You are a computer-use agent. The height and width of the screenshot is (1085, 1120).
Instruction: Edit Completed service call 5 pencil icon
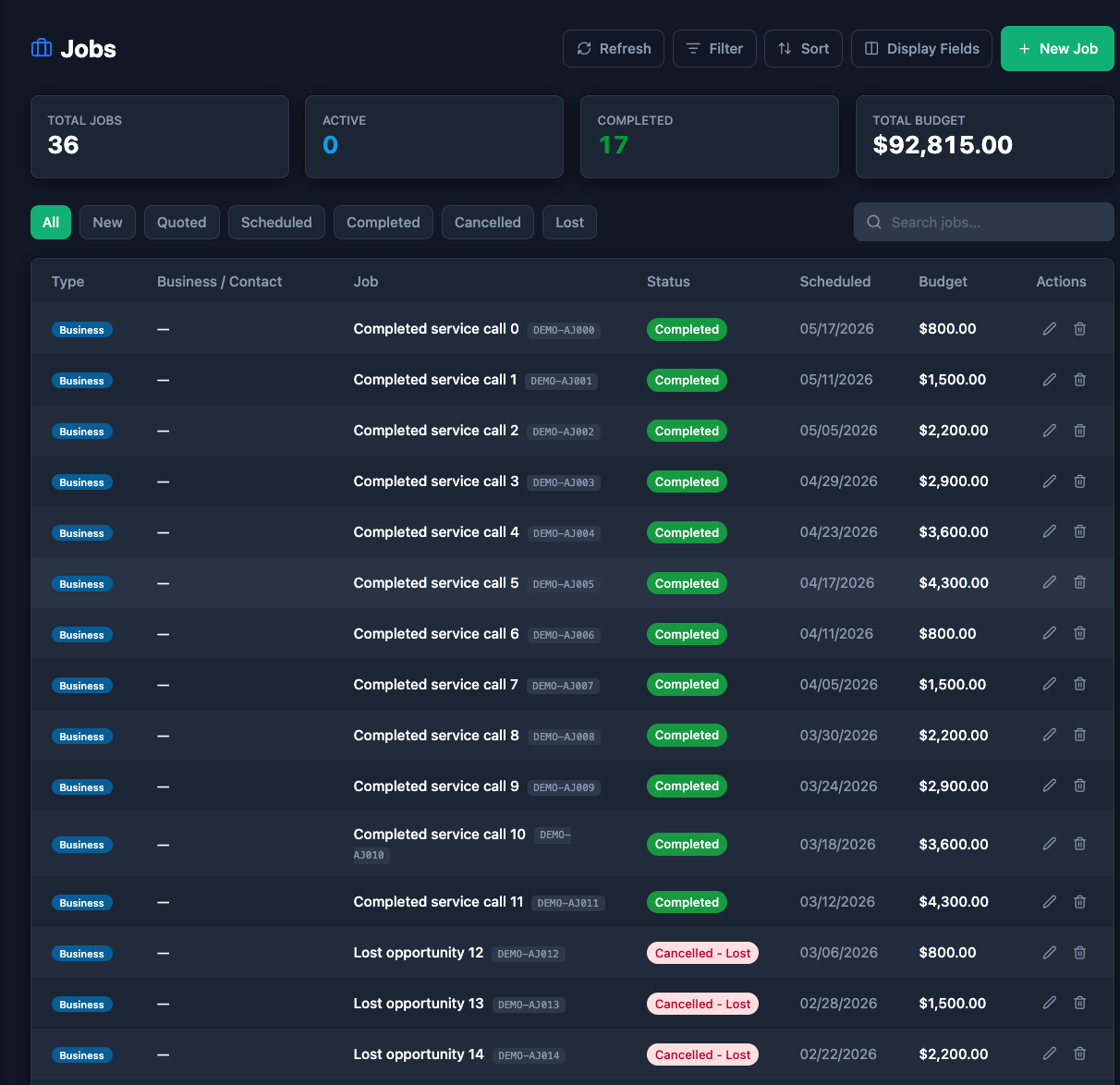click(1050, 582)
